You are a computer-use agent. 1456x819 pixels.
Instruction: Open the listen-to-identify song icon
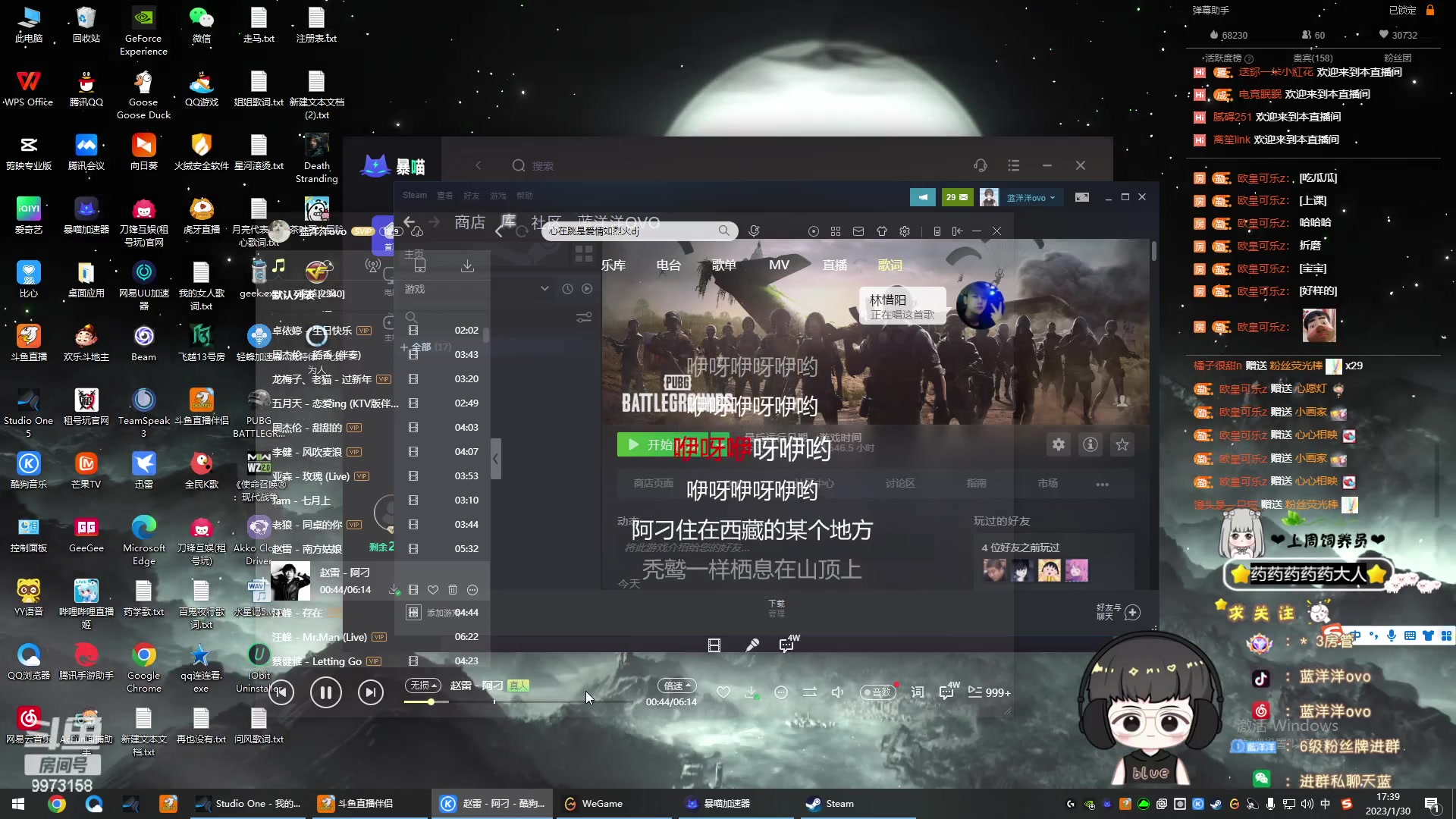pos(754,231)
